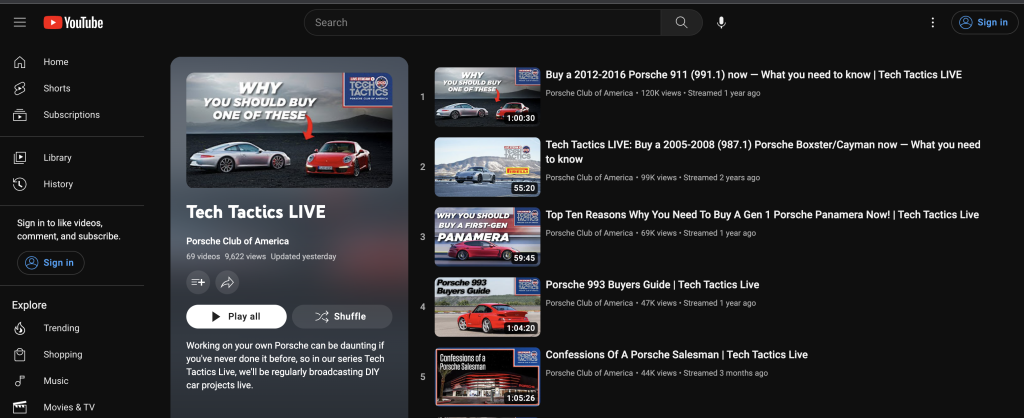Open Trending in Explore section
1024x418 pixels.
(61, 328)
